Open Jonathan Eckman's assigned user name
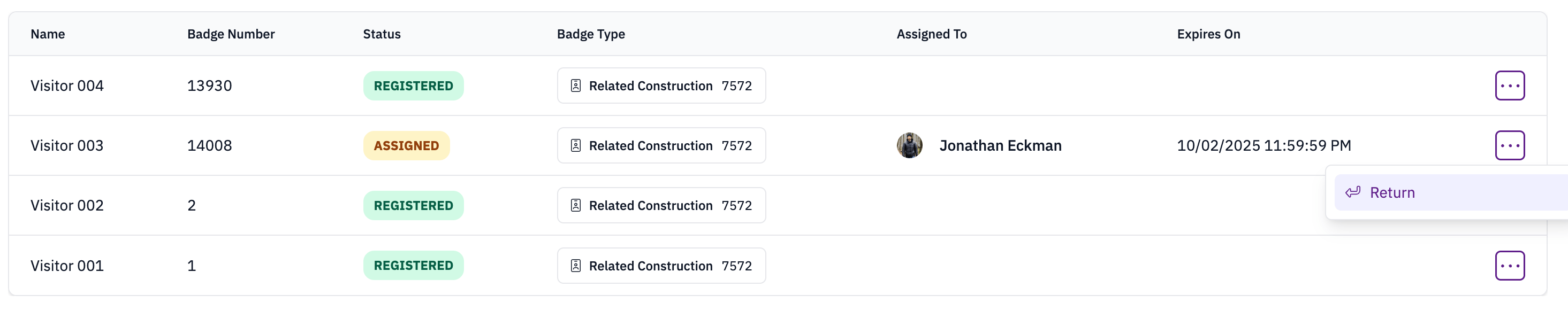1568x326 pixels. click(1000, 145)
